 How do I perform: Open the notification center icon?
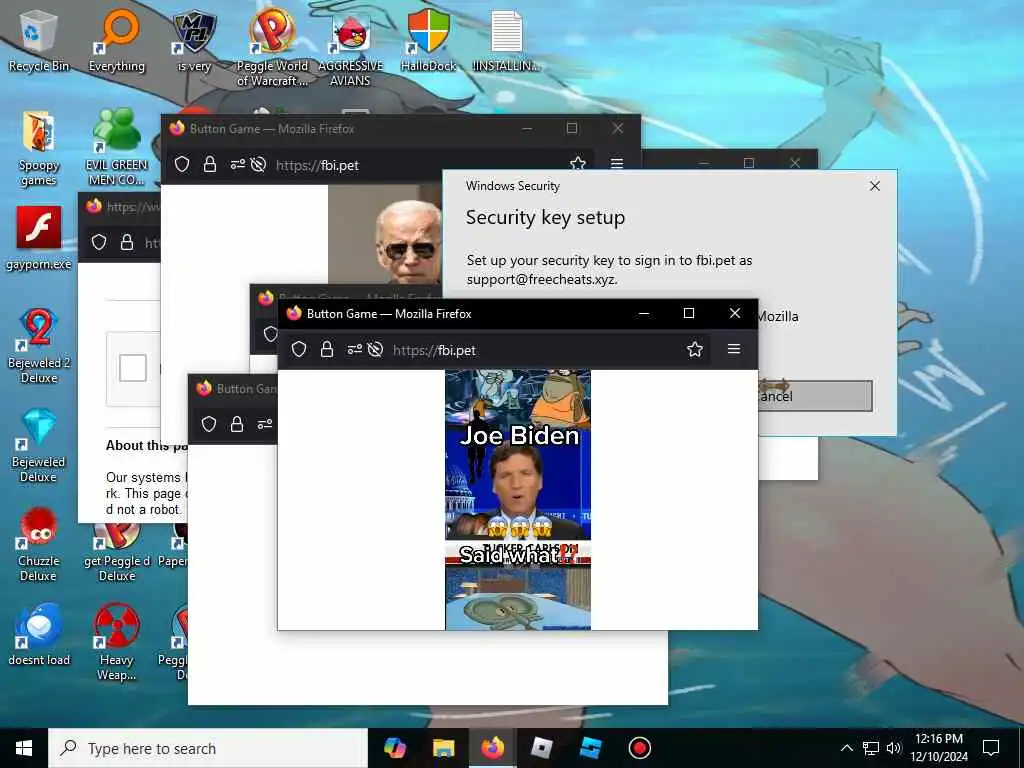coord(991,748)
